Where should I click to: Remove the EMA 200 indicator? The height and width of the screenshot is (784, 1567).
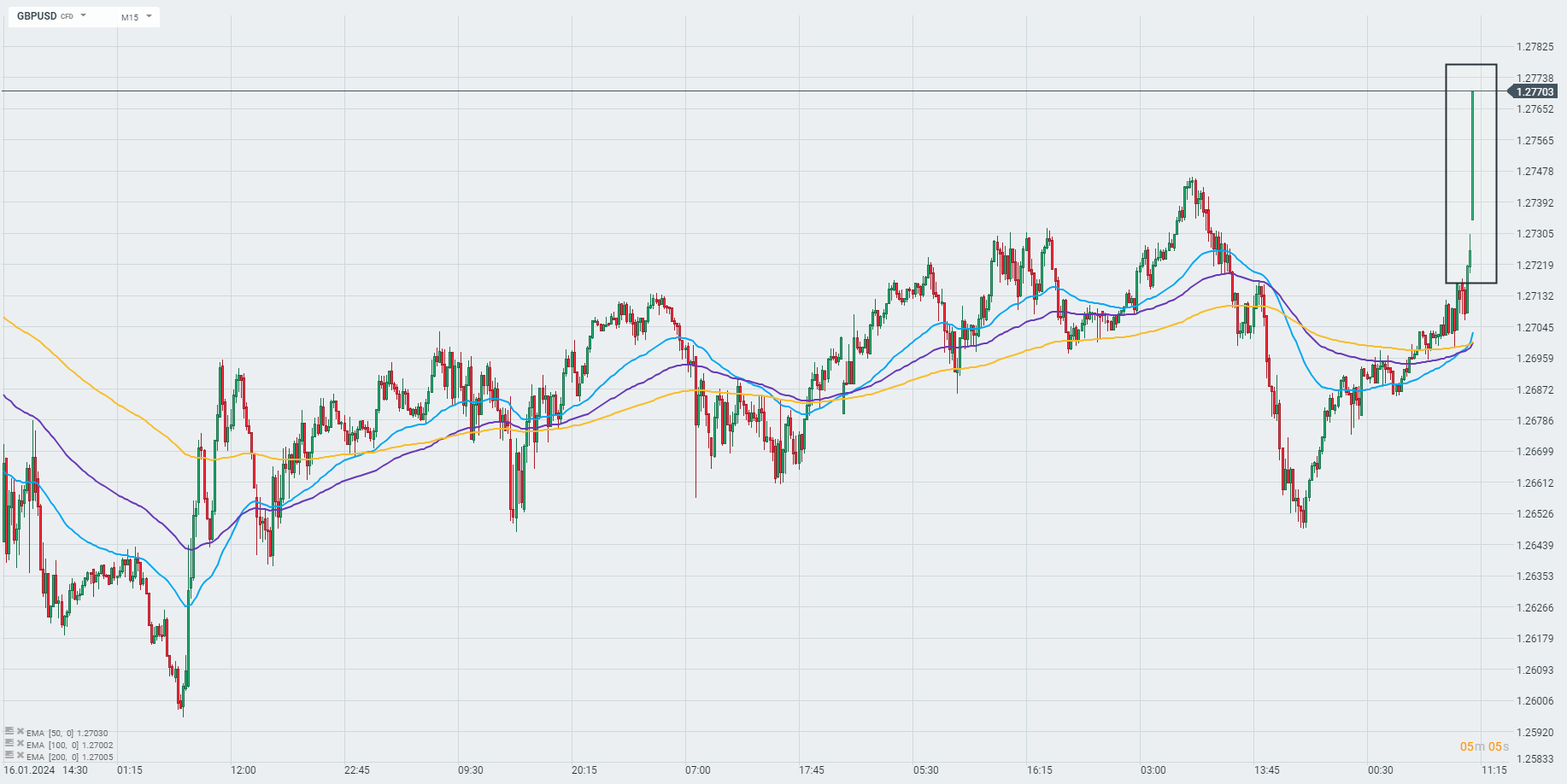[x=21, y=756]
